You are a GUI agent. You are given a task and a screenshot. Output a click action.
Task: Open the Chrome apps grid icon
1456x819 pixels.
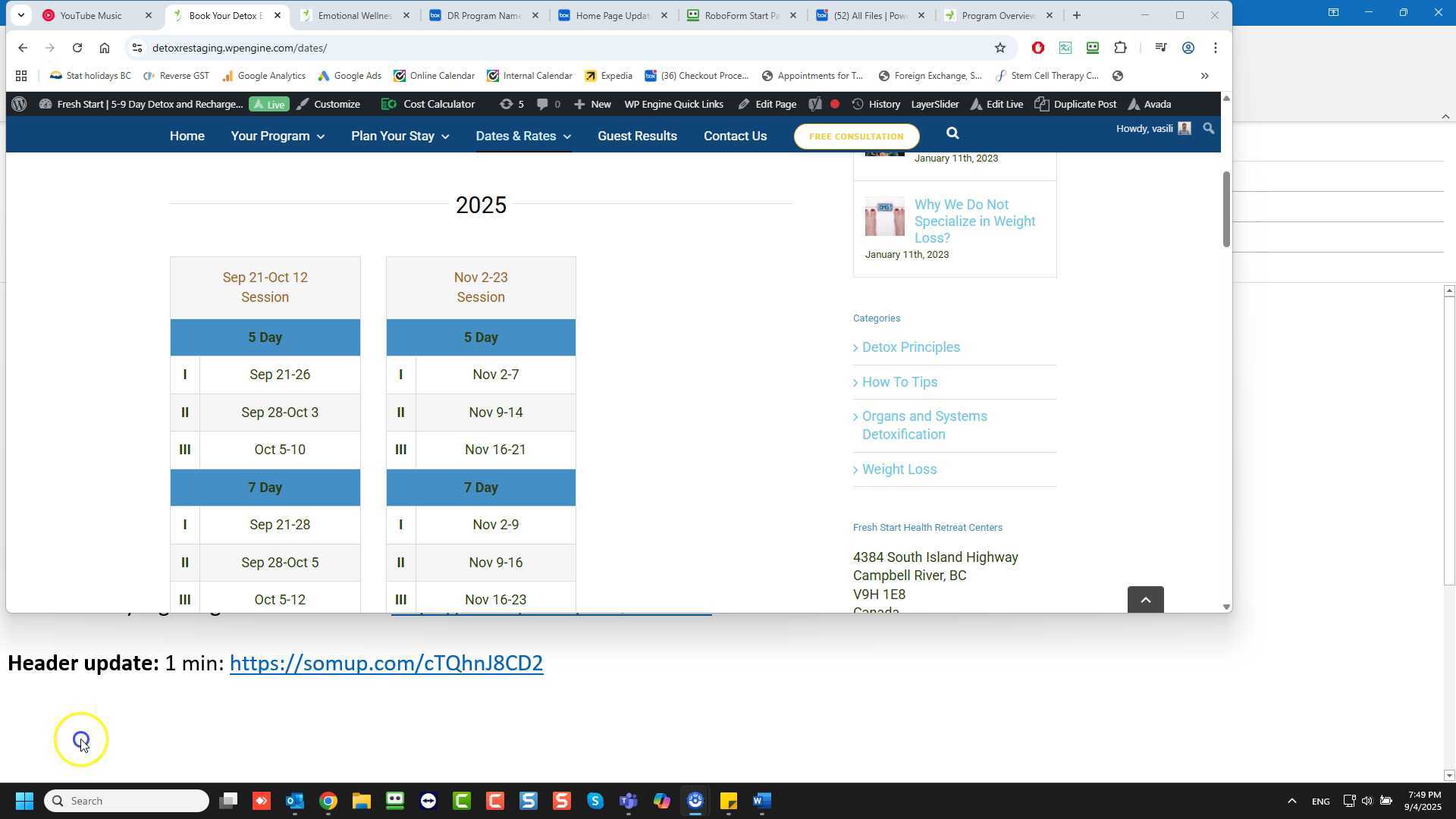pyautogui.click(x=21, y=76)
